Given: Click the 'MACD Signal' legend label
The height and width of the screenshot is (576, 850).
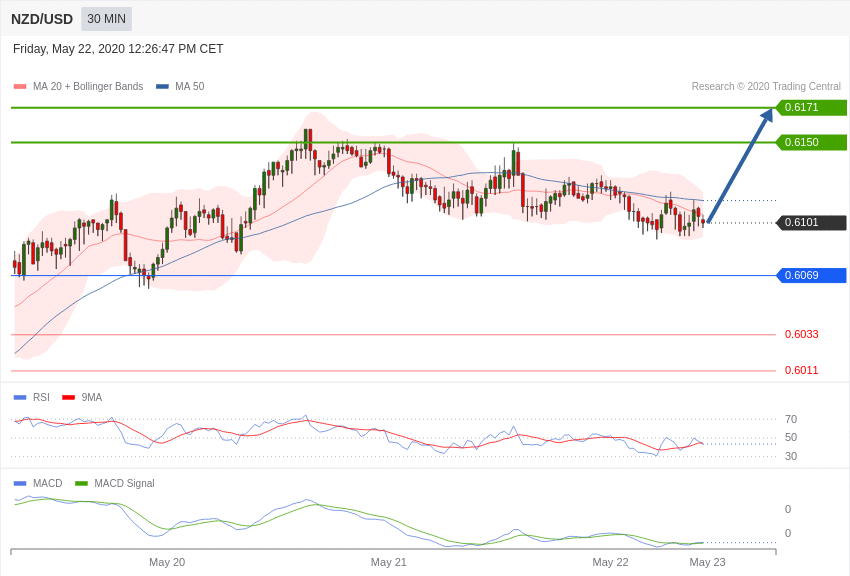Looking at the screenshot, I should pyautogui.click(x=124, y=483).
